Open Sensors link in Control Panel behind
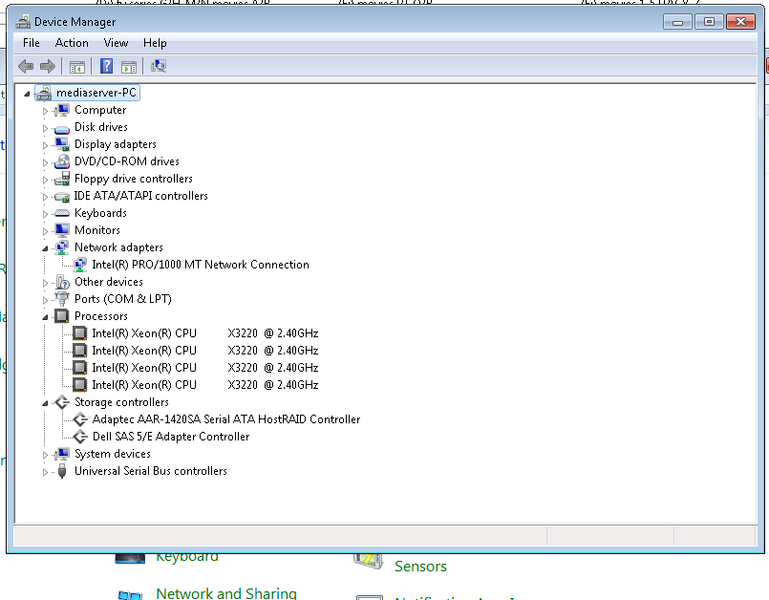This screenshot has width=769, height=600. click(x=420, y=567)
